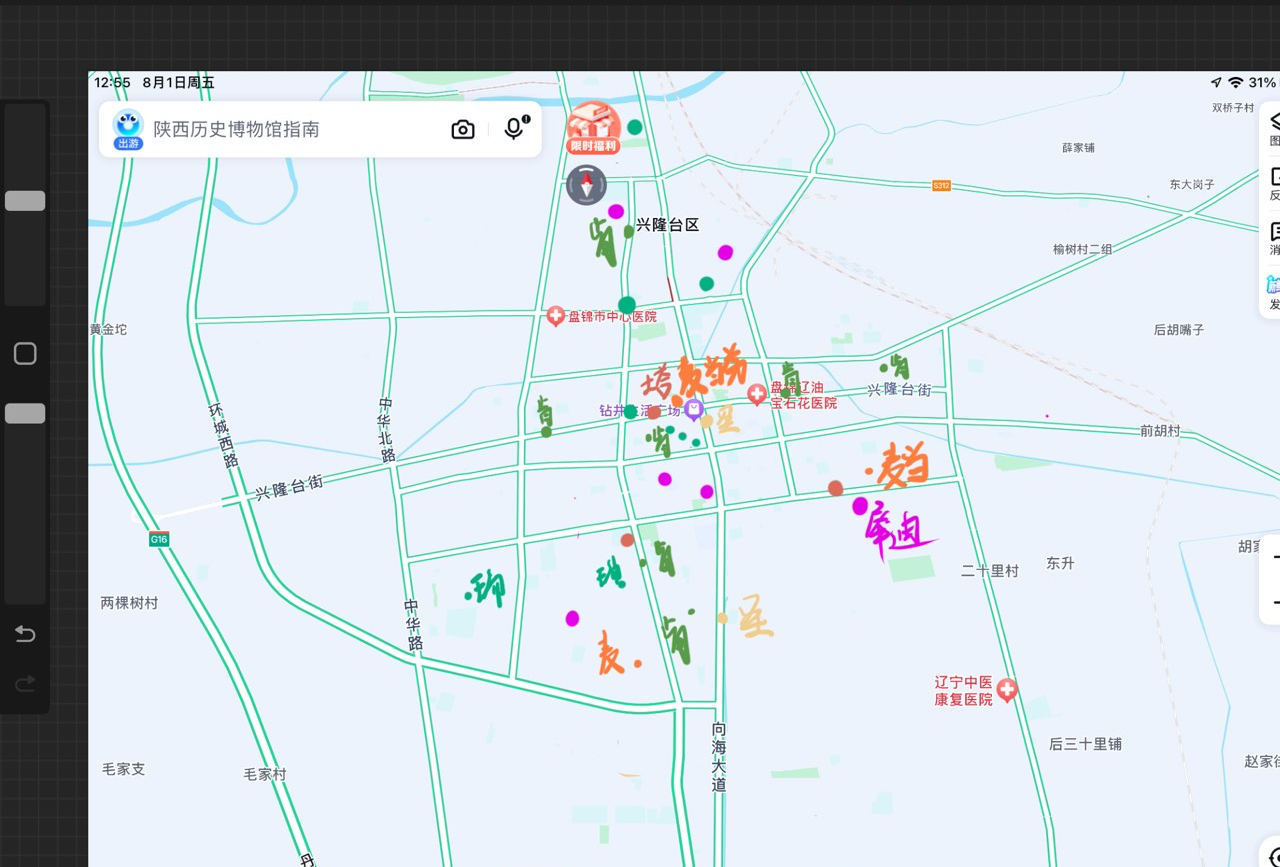
Task: Tap the 后三十里铺 label
Action: (1085, 744)
